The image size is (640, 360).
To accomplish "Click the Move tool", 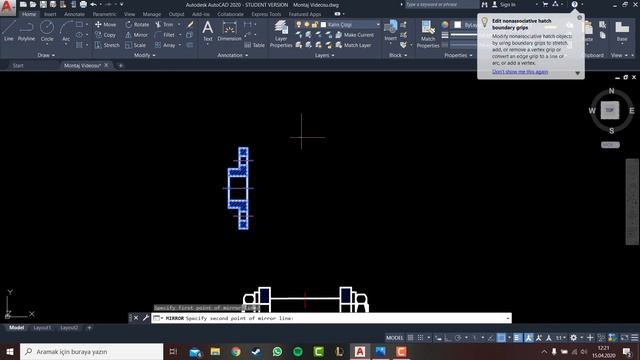I will [x=106, y=24].
